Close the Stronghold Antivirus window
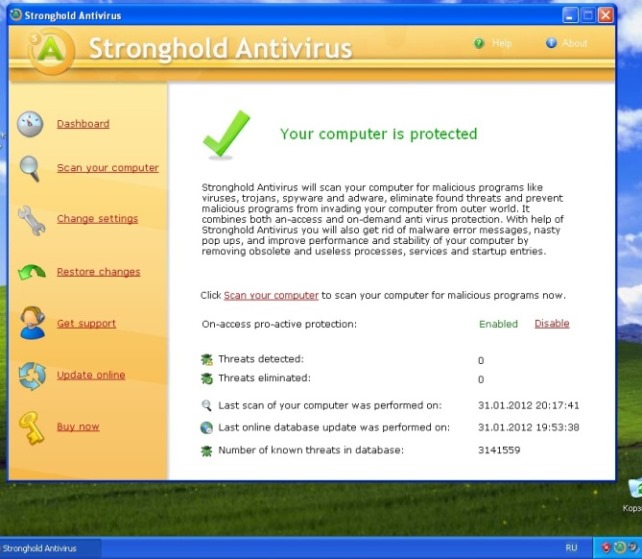 tap(606, 16)
